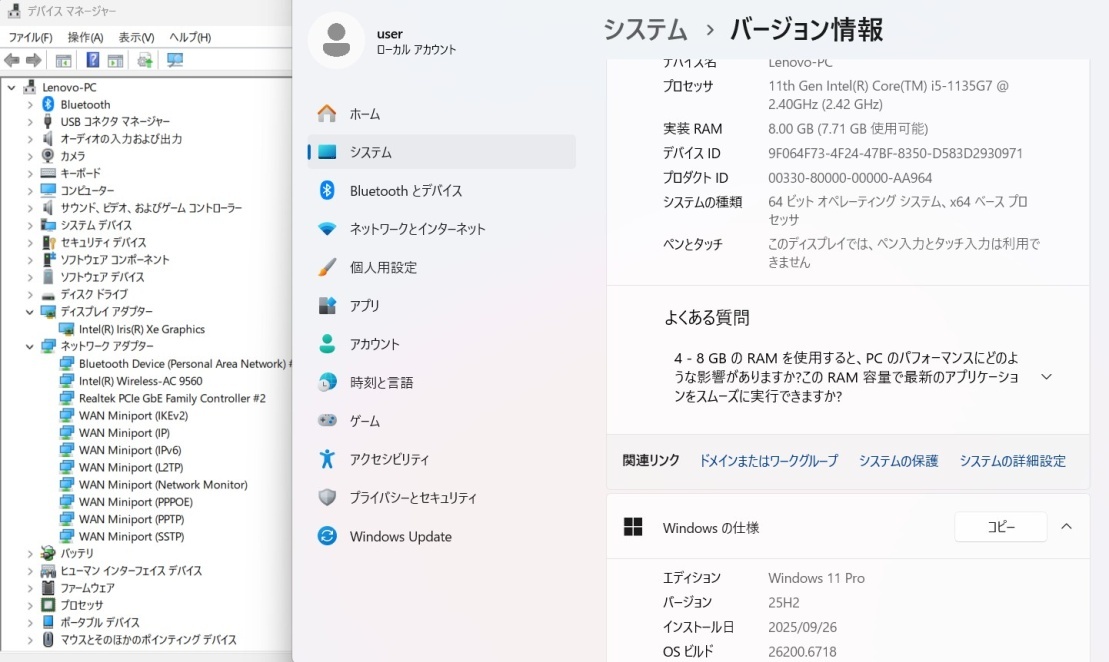Open Help documentation icon in Device Manager
This screenshot has height=662, width=1109.
click(x=92, y=60)
